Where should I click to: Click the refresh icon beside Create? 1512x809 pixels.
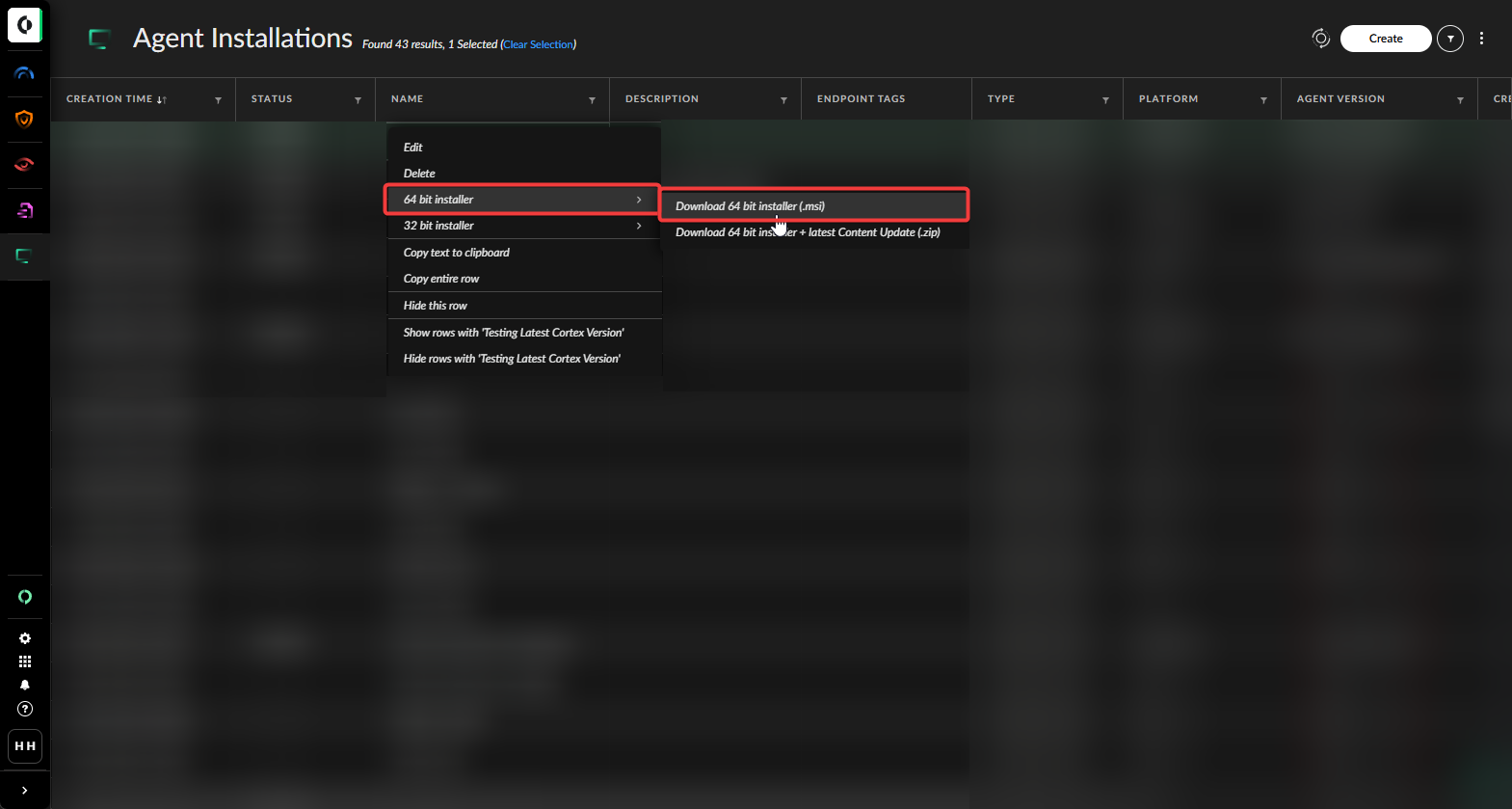1320,39
